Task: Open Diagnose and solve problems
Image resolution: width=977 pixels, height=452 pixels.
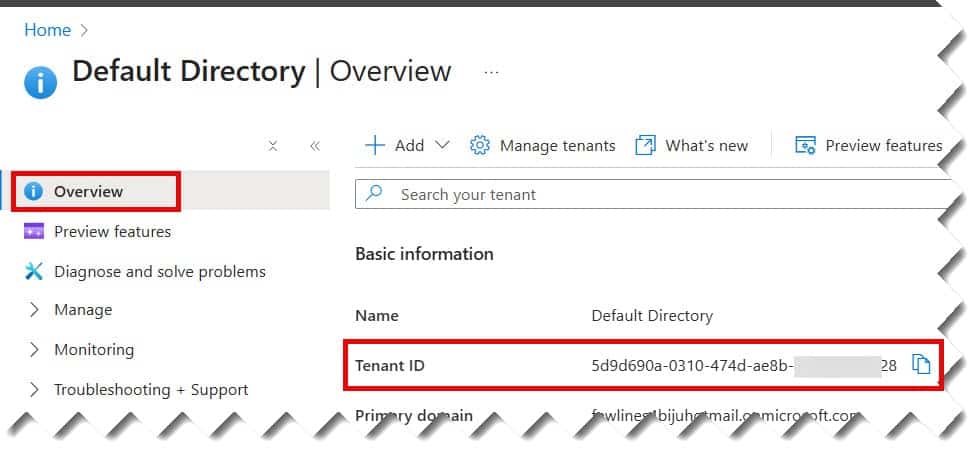Action: 160,272
